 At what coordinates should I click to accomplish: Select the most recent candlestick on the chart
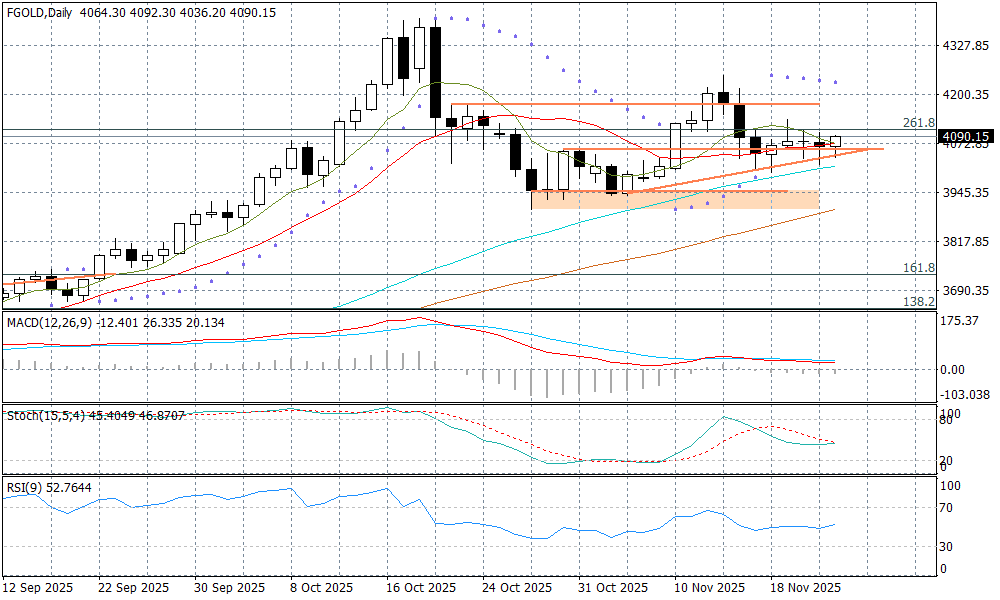coord(836,142)
